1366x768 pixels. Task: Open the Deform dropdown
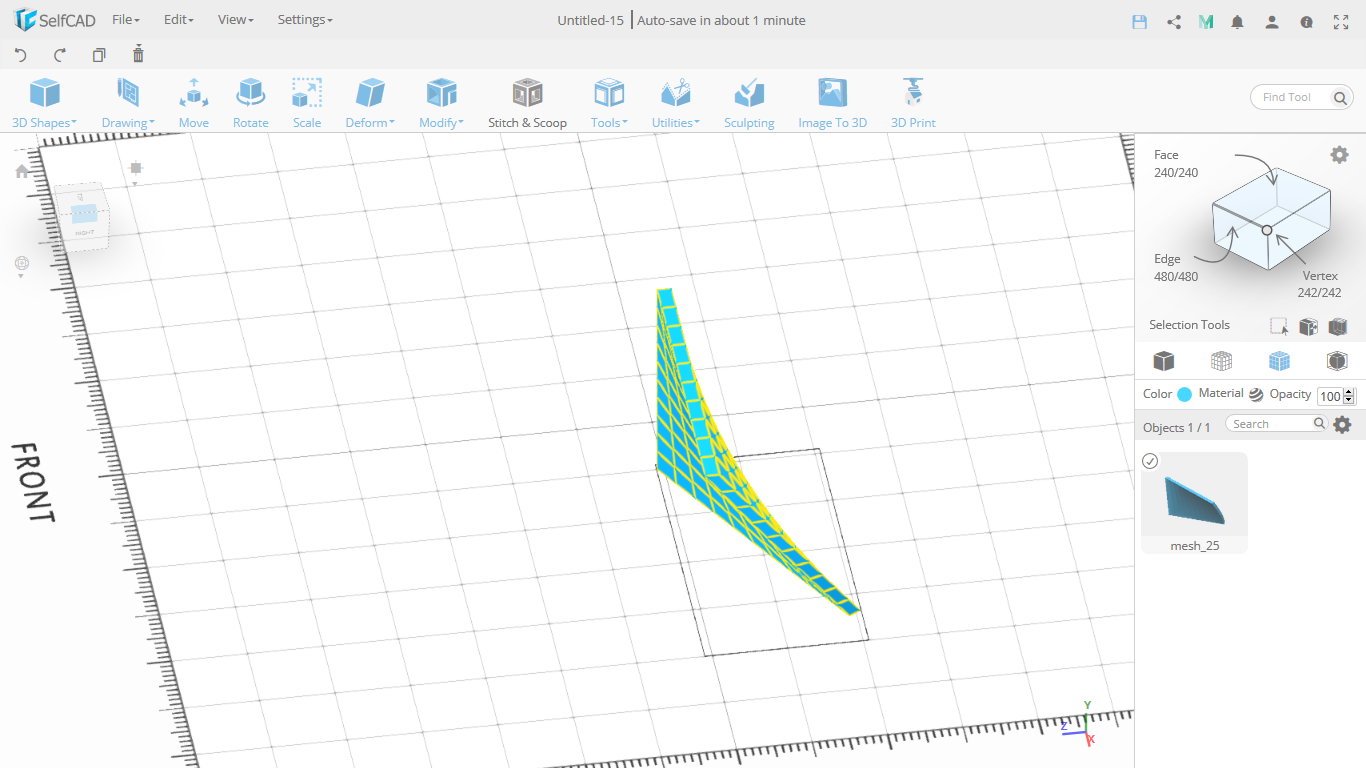370,104
